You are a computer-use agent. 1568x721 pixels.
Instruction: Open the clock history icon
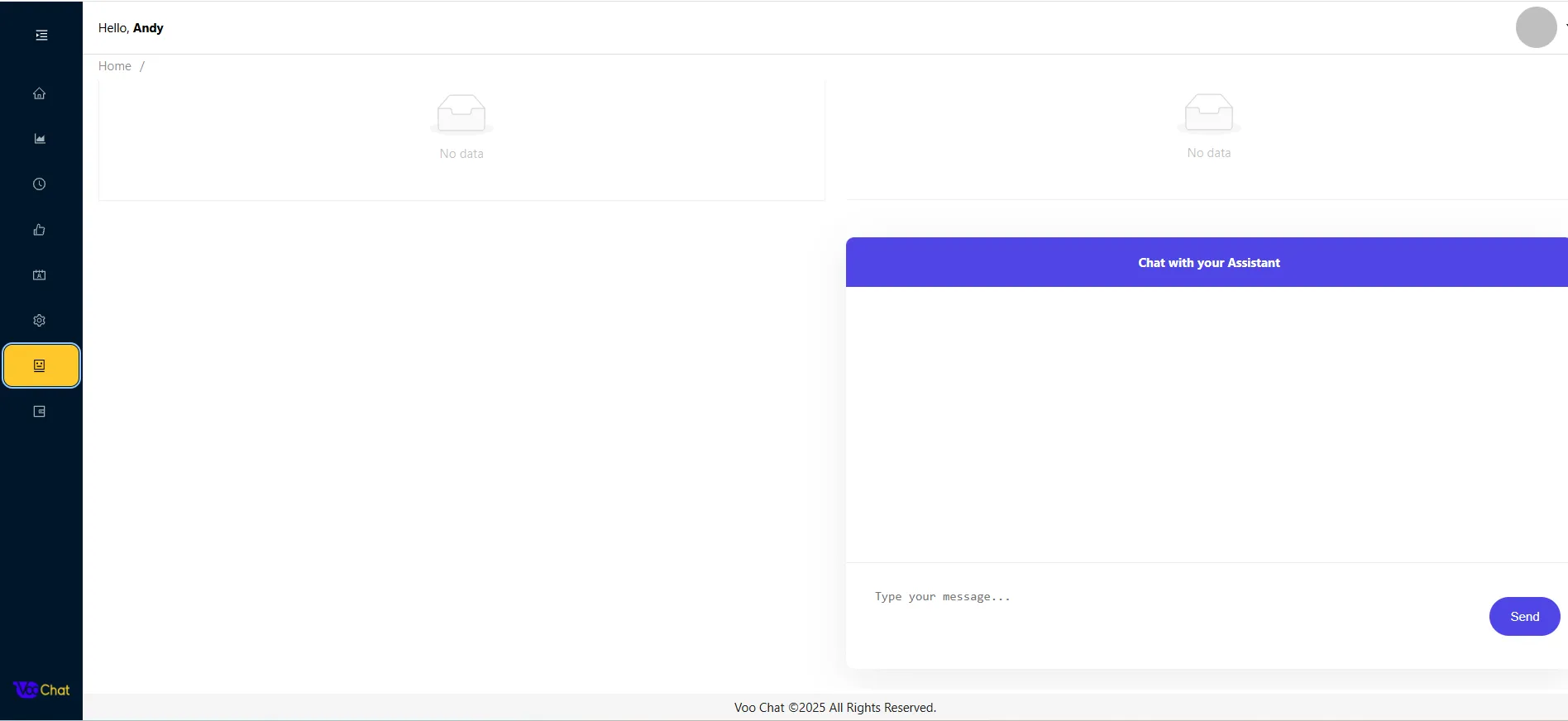pyautogui.click(x=39, y=184)
